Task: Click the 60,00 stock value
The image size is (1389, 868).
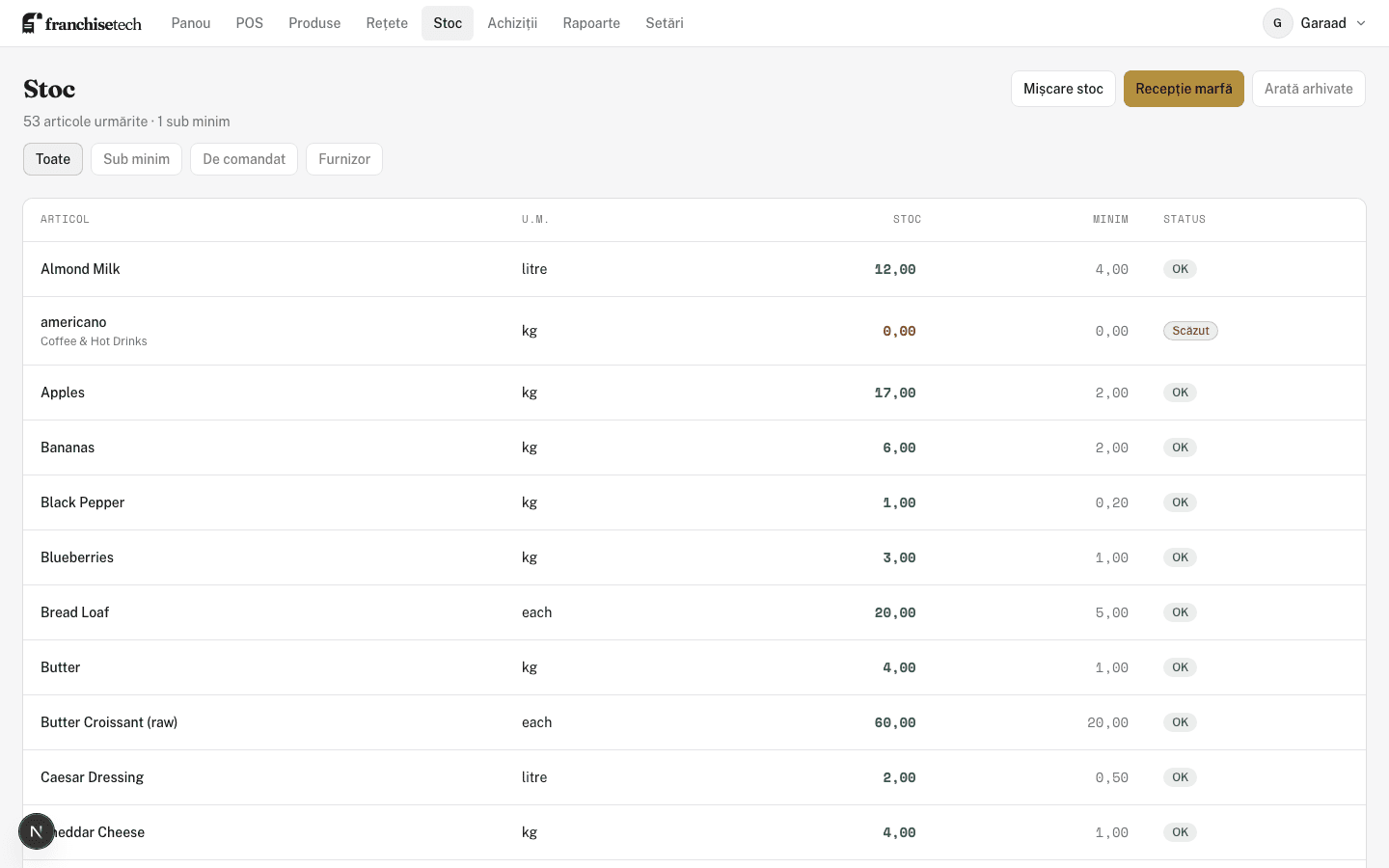Action: point(895,722)
